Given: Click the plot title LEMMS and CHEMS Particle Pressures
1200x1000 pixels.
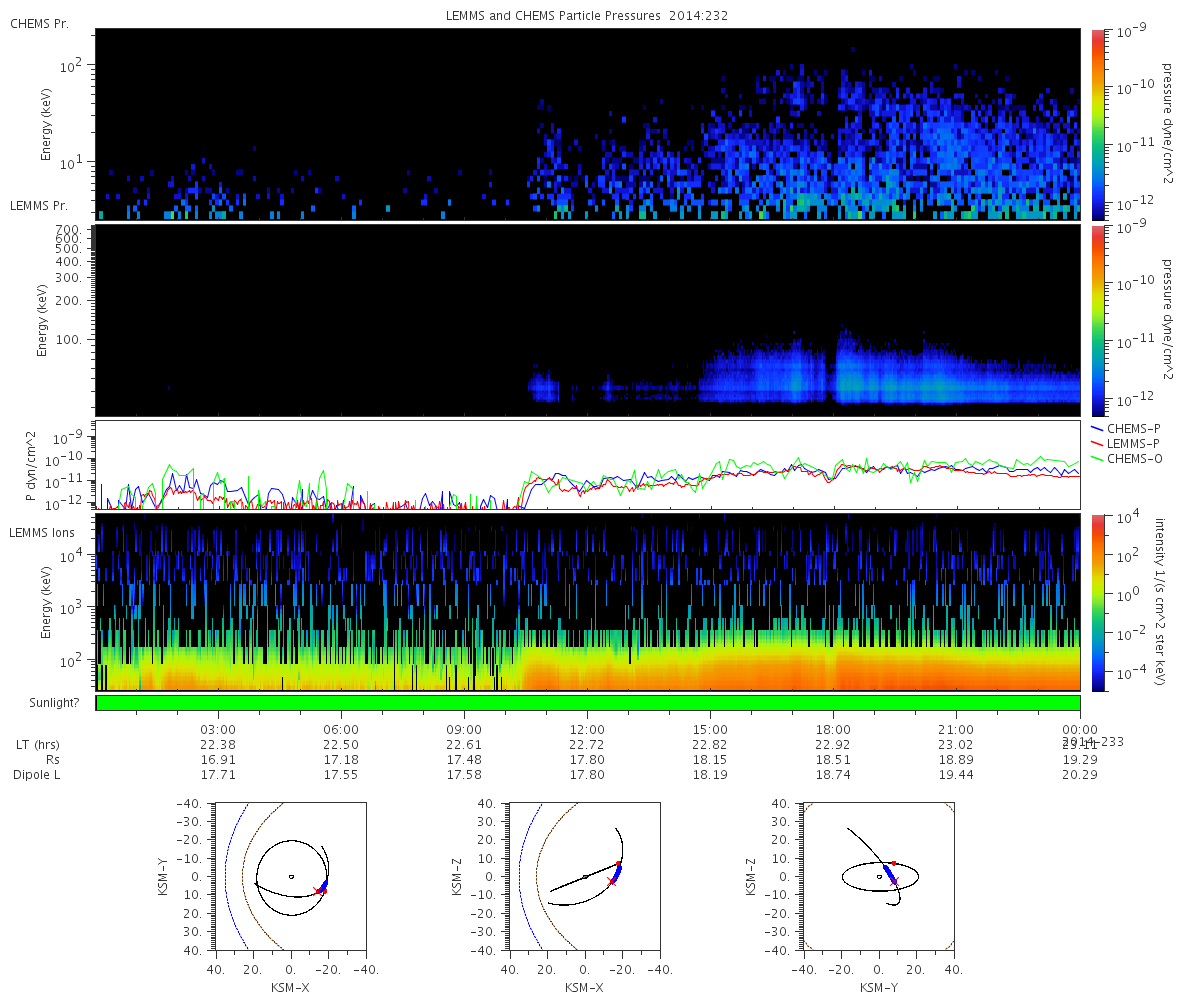Looking at the screenshot, I should pos(586,17).
